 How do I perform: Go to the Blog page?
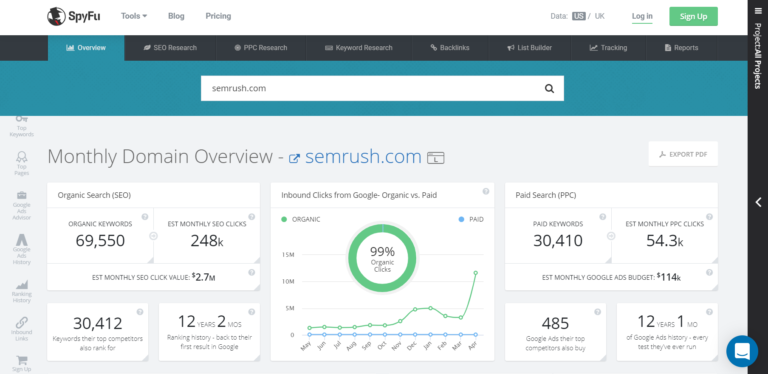[176, 16]
